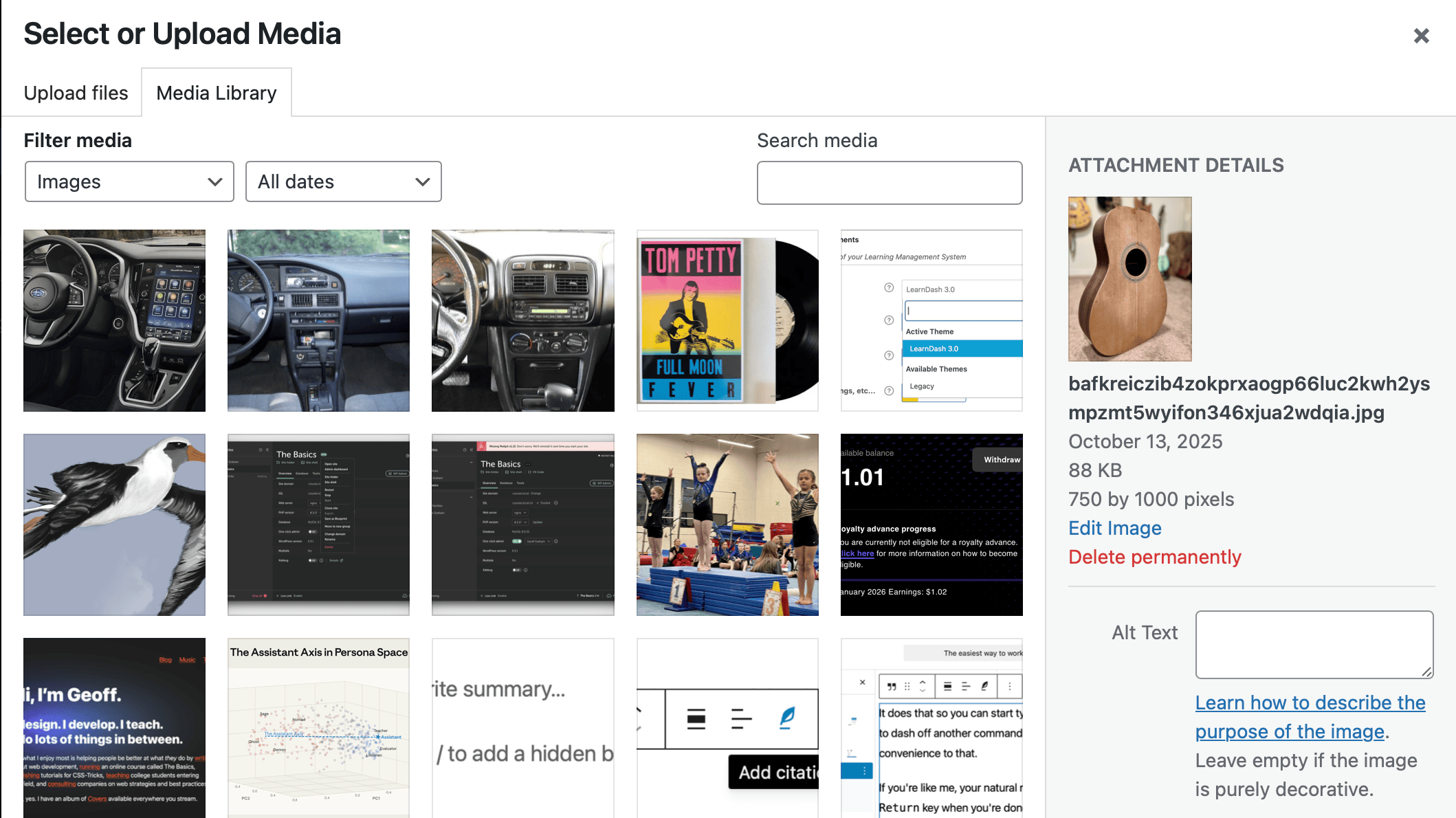Screen dimensions: 1456x818
Task: Select first dark The Basics screenshot with context menu
Action: tap(318, 524)
